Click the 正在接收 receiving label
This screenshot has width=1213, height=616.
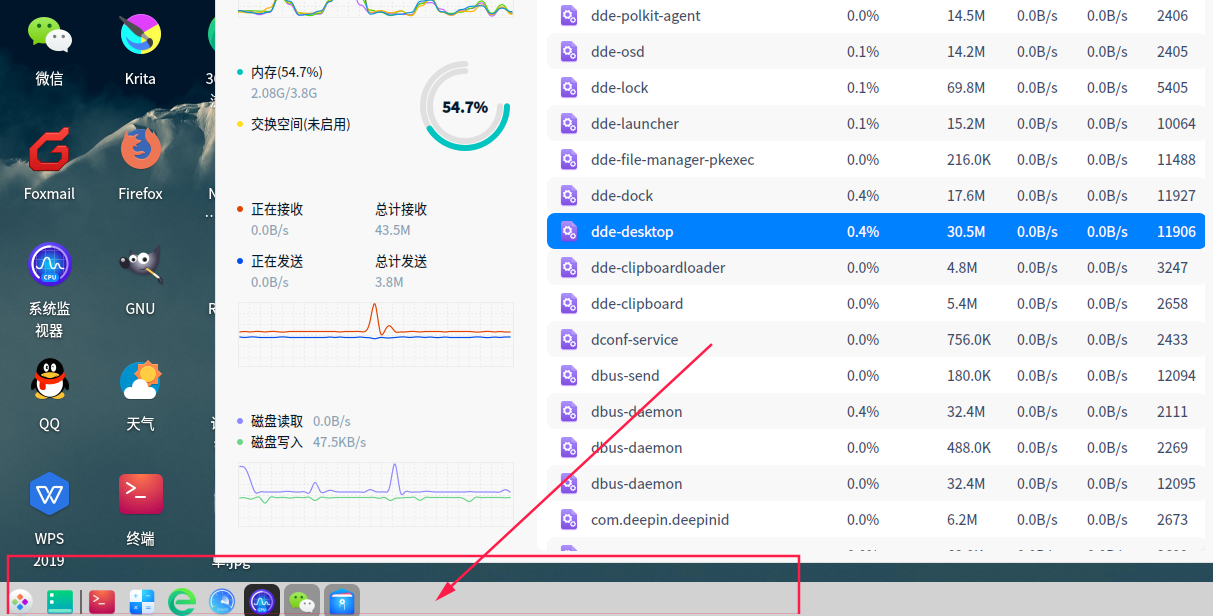(x=277, y=209)
